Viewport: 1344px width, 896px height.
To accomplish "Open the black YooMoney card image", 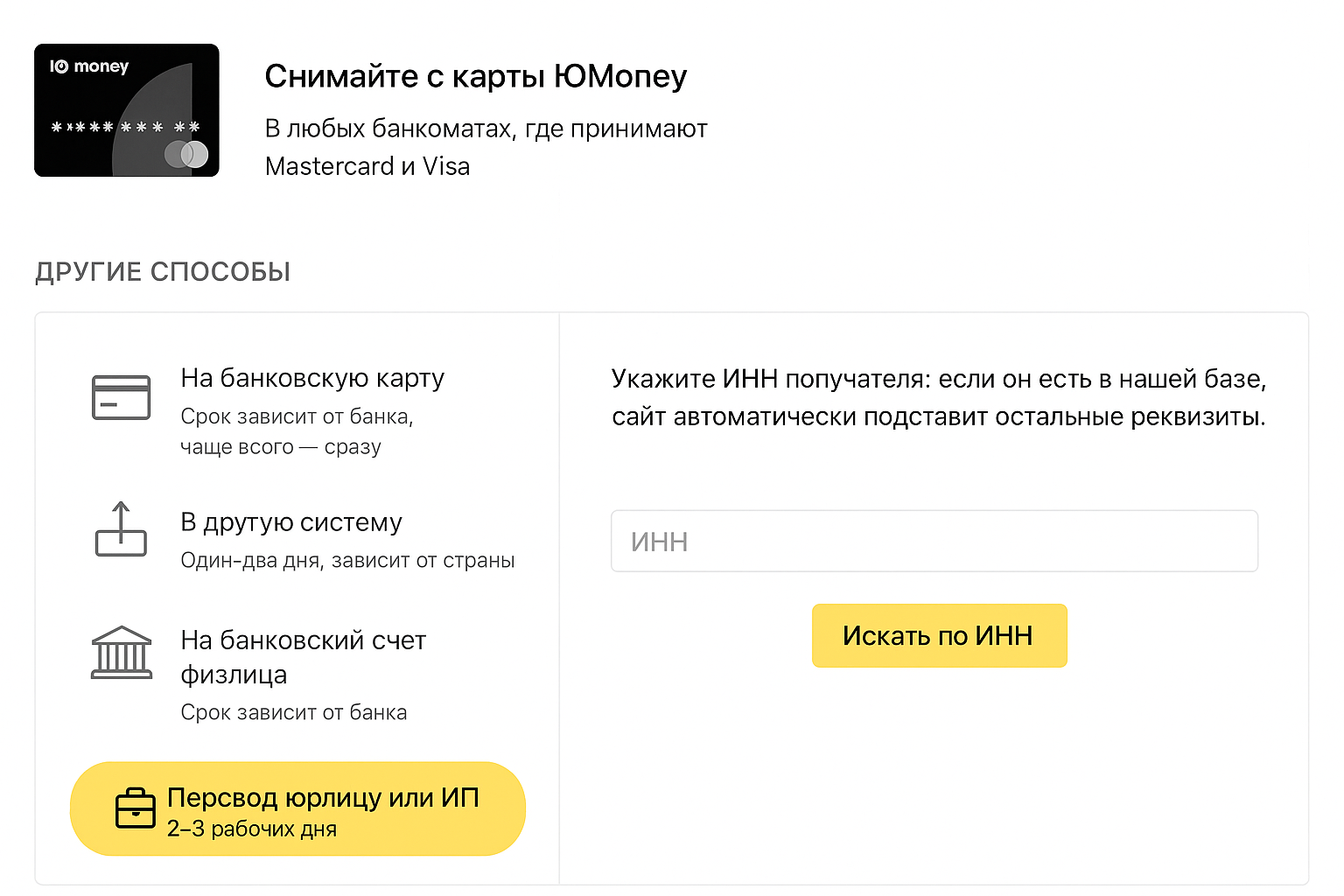I will point(127,110).
